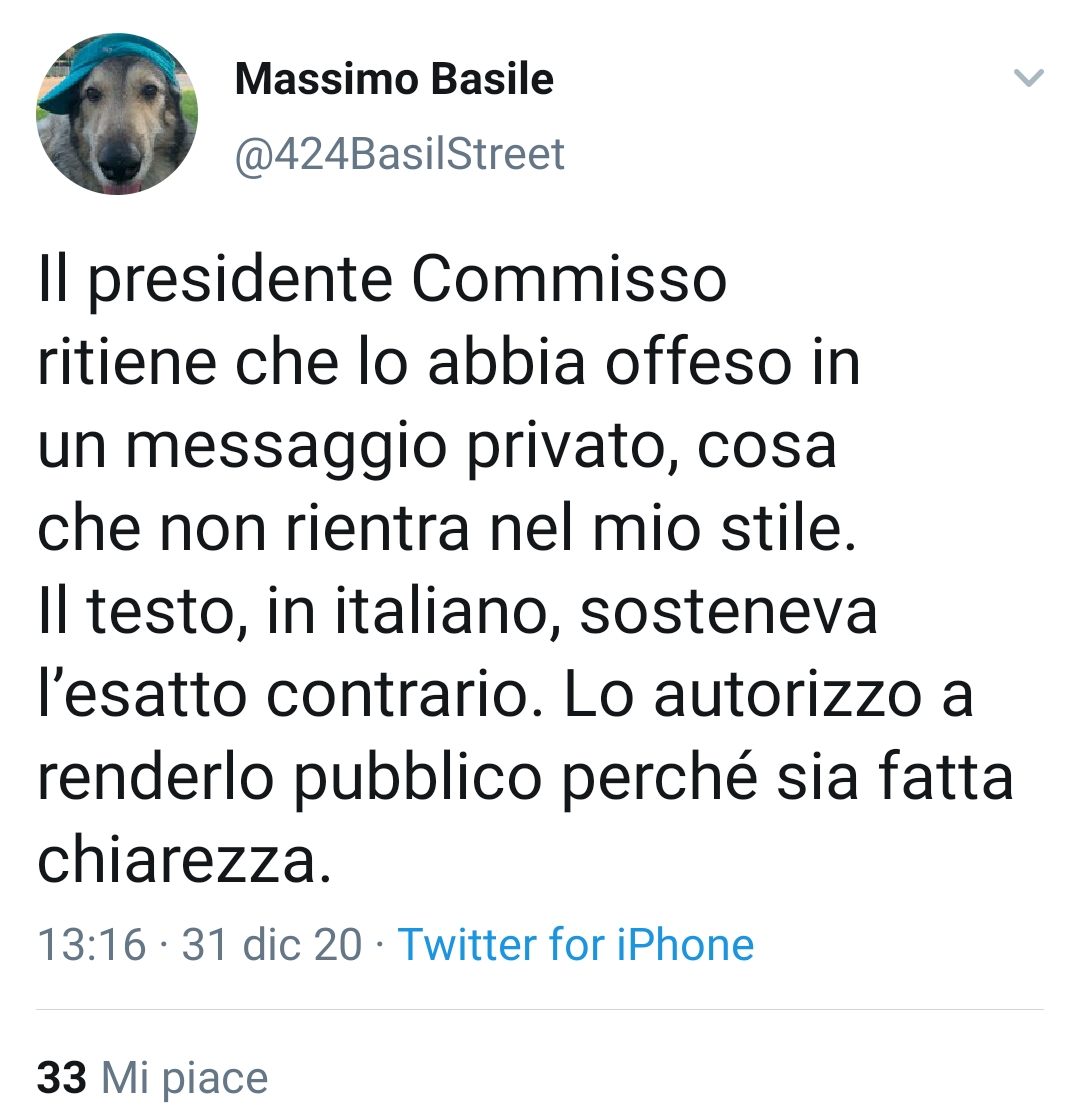The image size is (1080, 1115).
Task: Click the blue dot before Twitter for iPhone
Action: [x=378, y=944]
